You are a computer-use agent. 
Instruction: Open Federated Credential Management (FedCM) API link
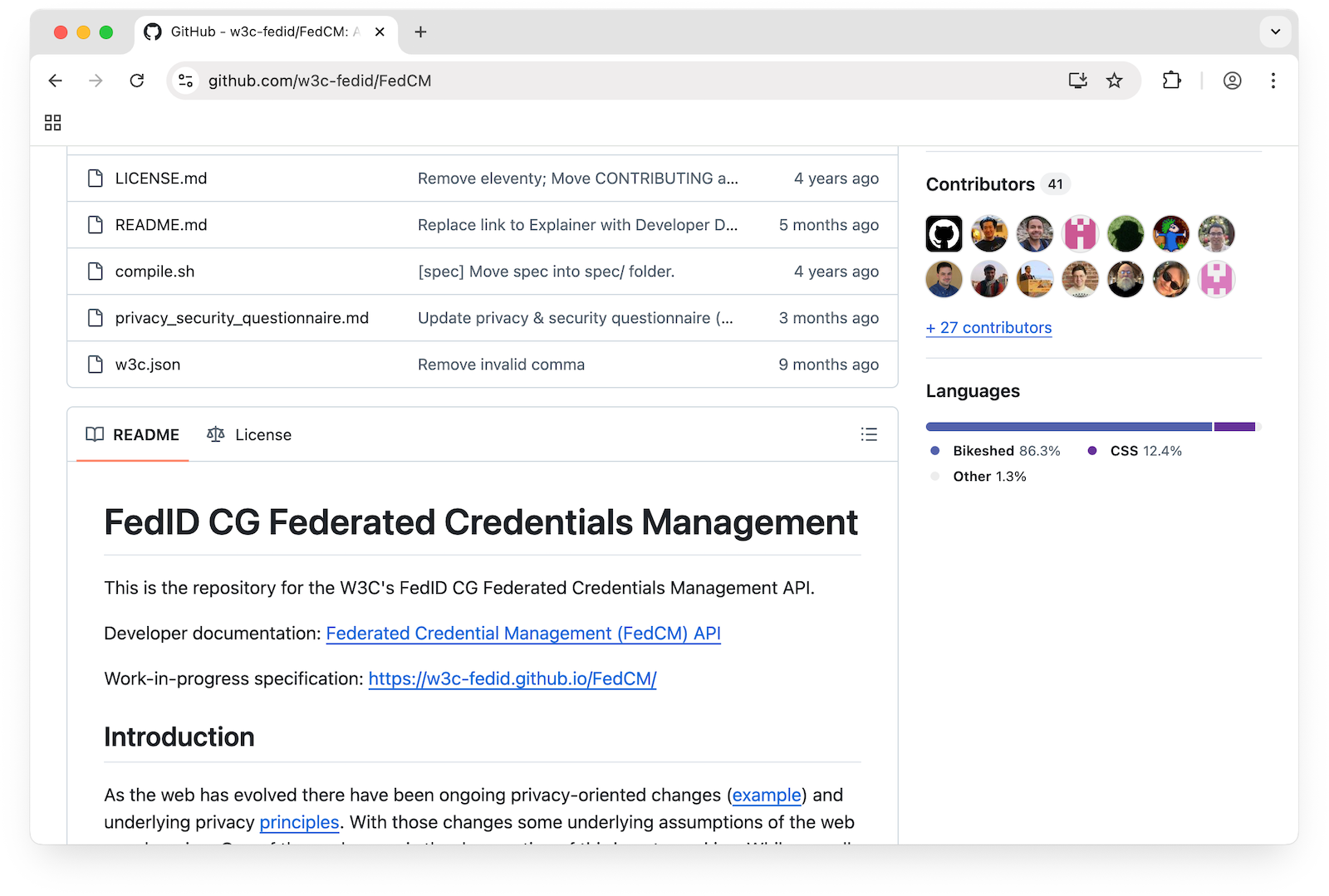[522, 634]
